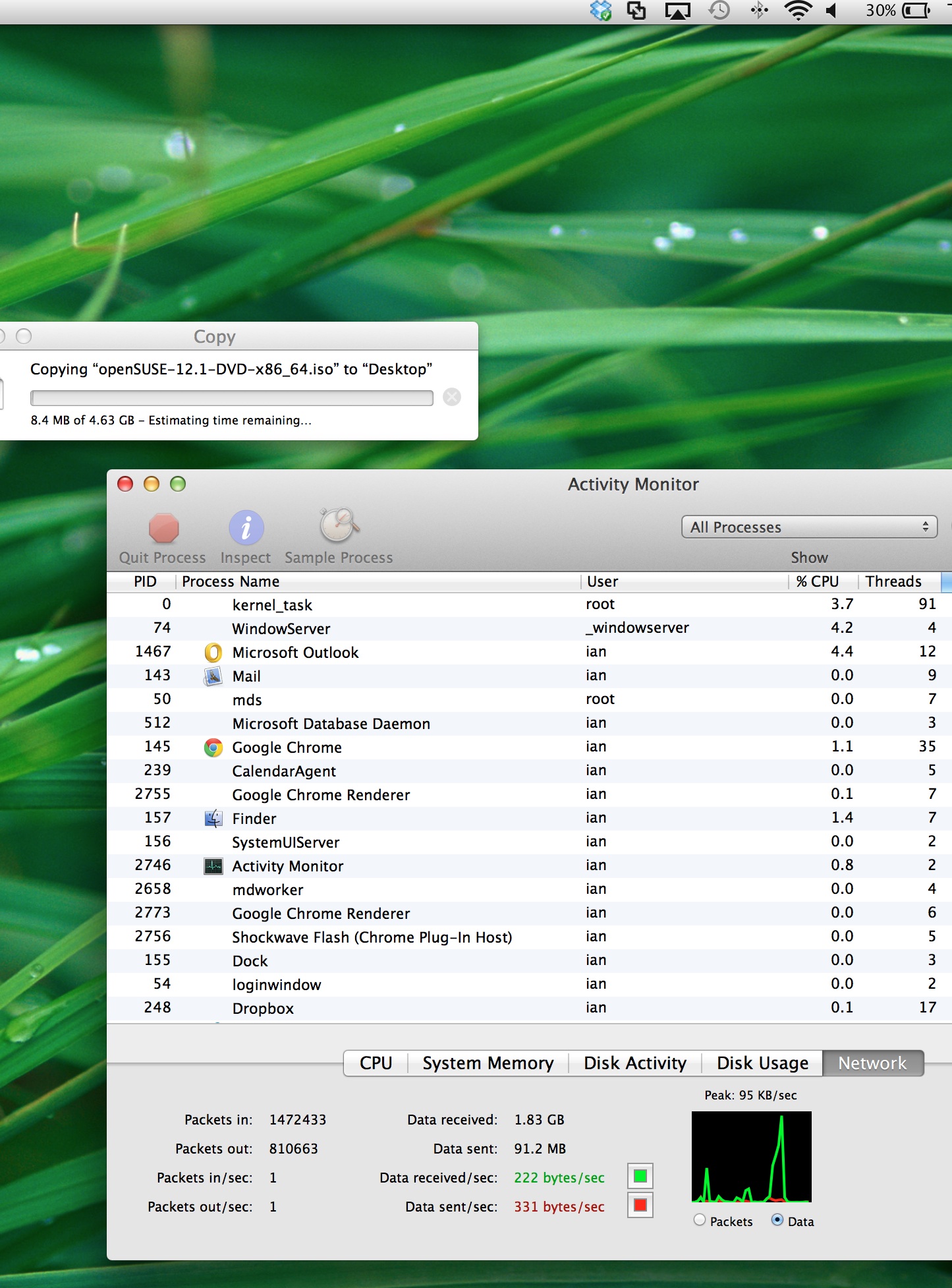The image size is (952, 1288).
Task: Sort by the Process Name column header
Action: pos(378,581)
